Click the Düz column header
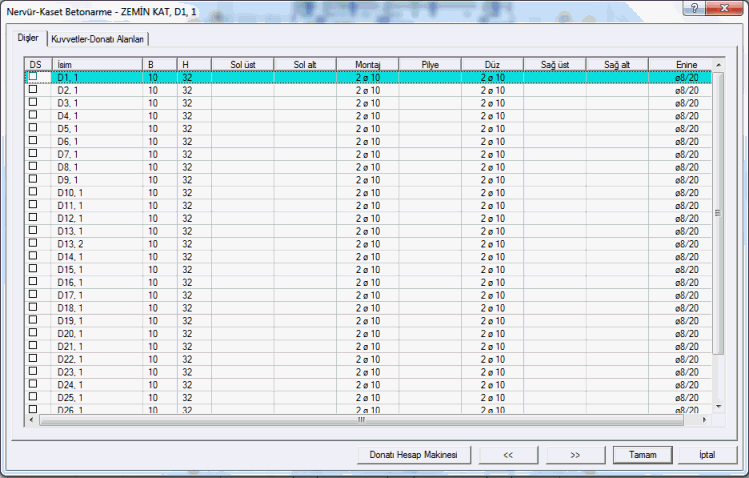The image size is (749, 478). 492,64
